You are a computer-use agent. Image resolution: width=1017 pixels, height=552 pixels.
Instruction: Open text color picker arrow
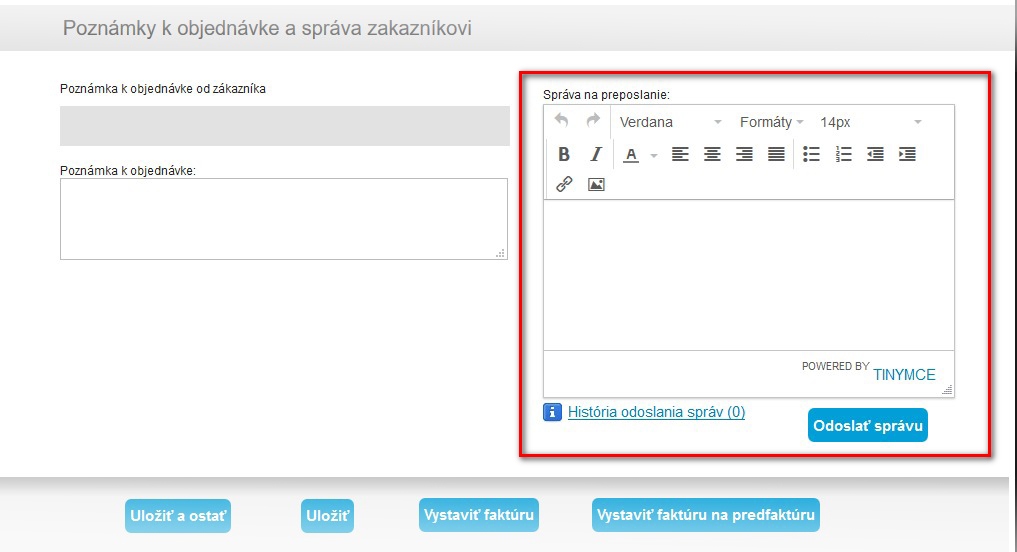coord(654,155)
